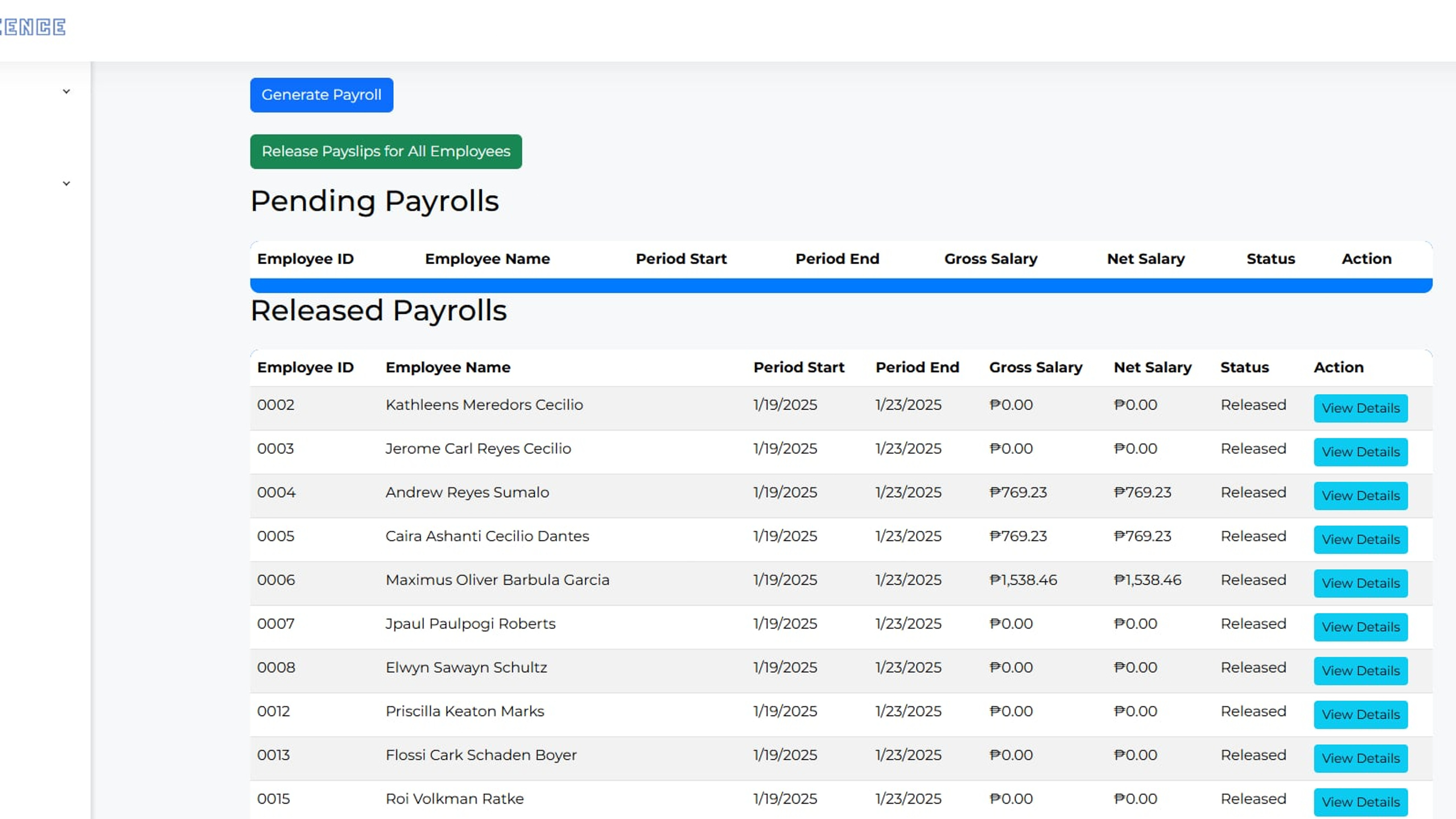Click net salary ₱769.23 for employee 0004
This screenshot has height=819, width=1456.
pyautogui.click(x=1142, y=493)
